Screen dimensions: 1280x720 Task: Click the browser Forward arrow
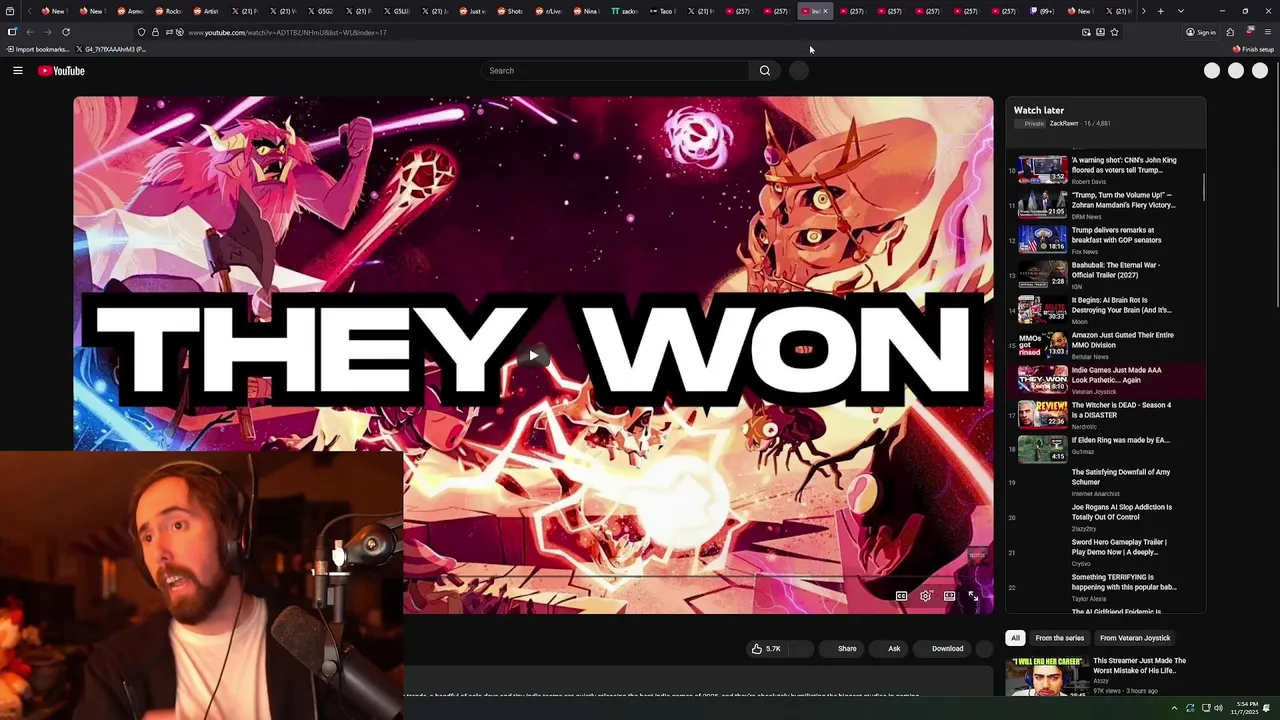[x=47, y=32]
